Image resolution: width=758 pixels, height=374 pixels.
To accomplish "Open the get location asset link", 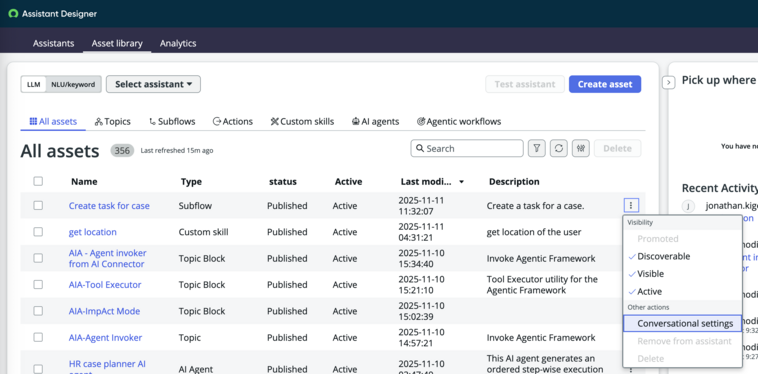I will click(92, 232).
